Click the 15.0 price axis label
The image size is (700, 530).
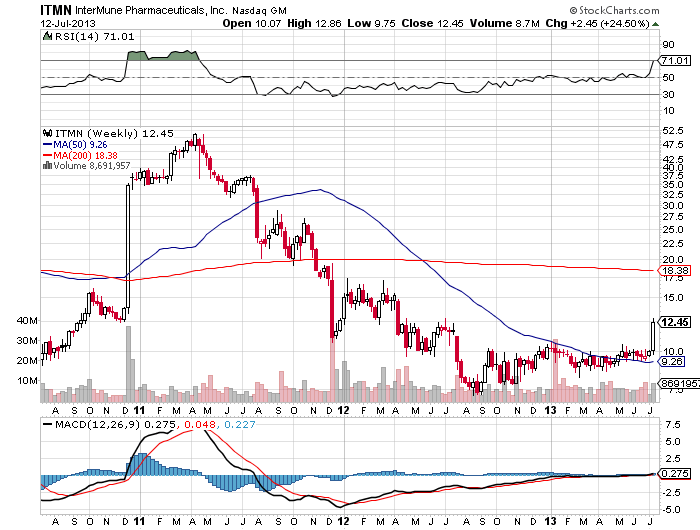(x=673, y=297)
